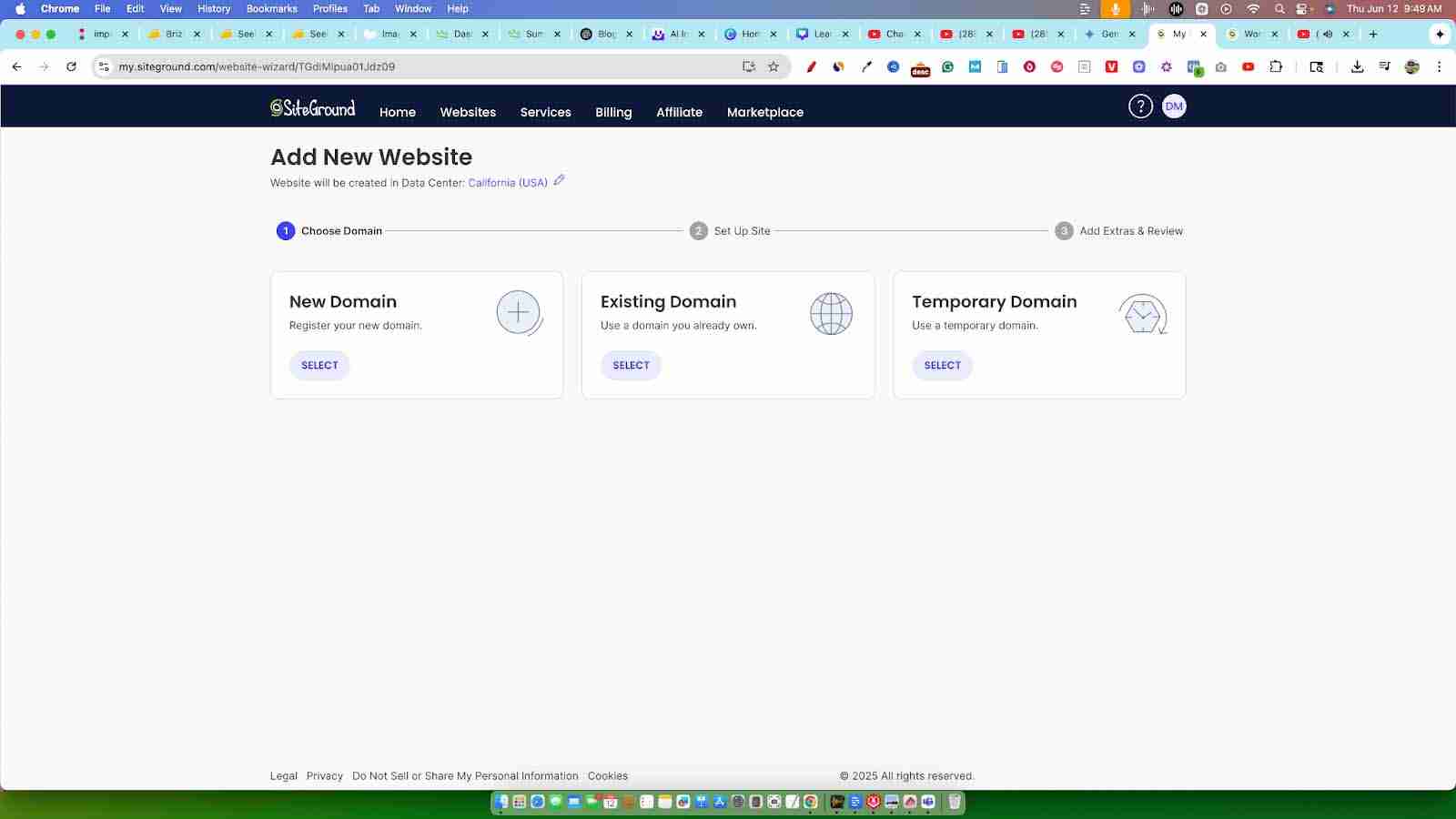Viewport: 1456px width, 819px height.
Task: Select the New Domain option
Action: point(319,365)
